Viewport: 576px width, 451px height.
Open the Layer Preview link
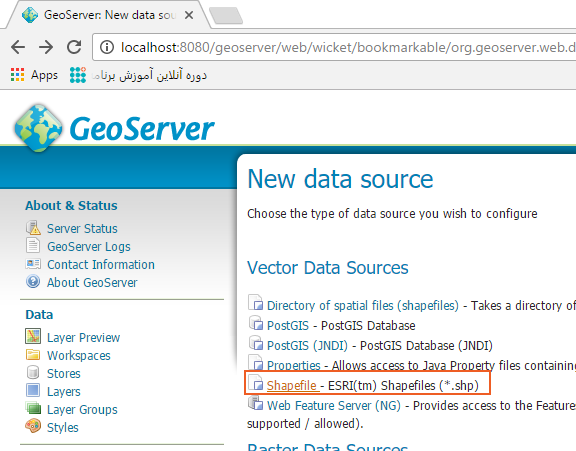[x=83, y=337]
